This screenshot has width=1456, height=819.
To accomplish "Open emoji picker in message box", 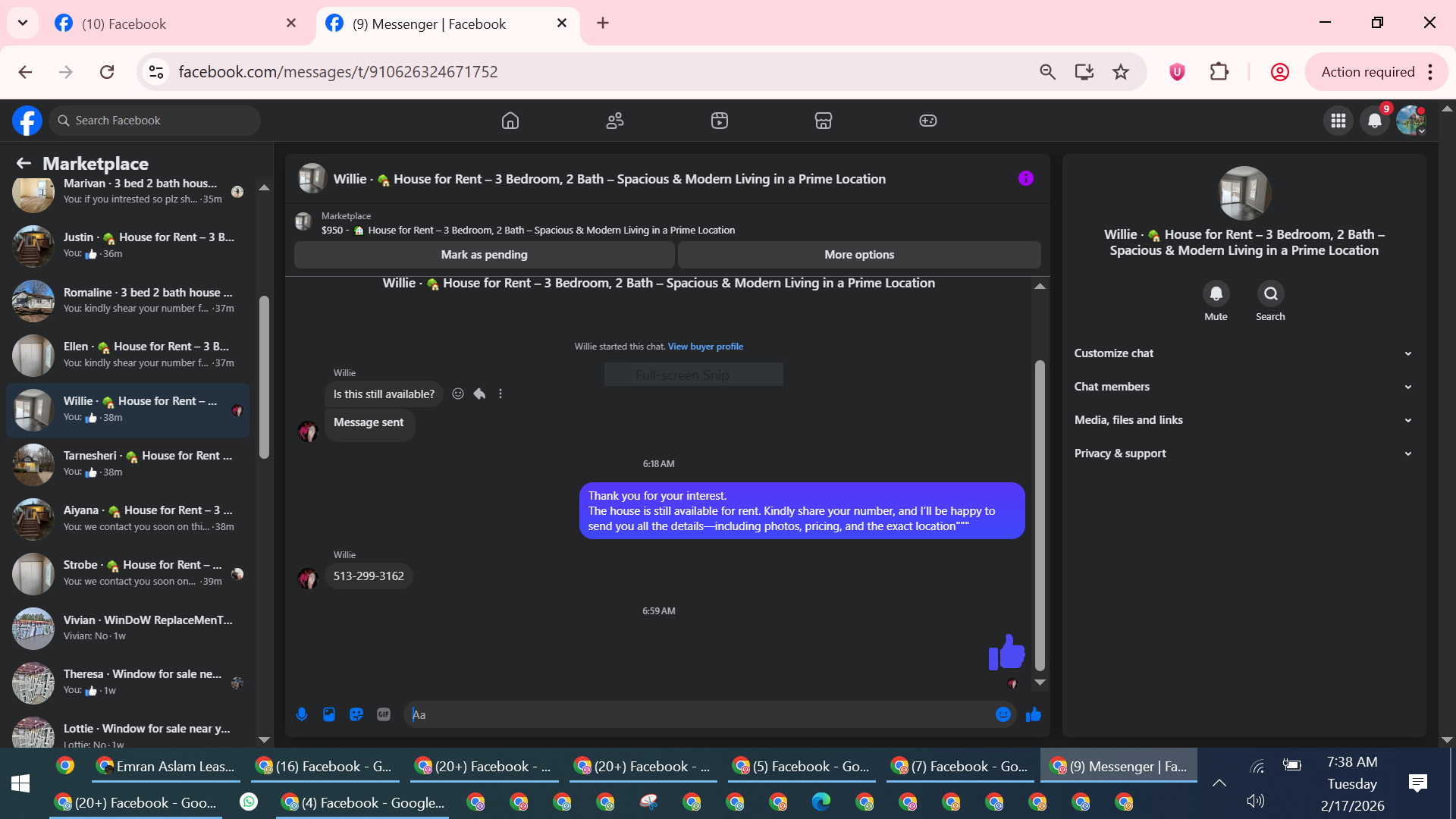I will click(1003, 714).
